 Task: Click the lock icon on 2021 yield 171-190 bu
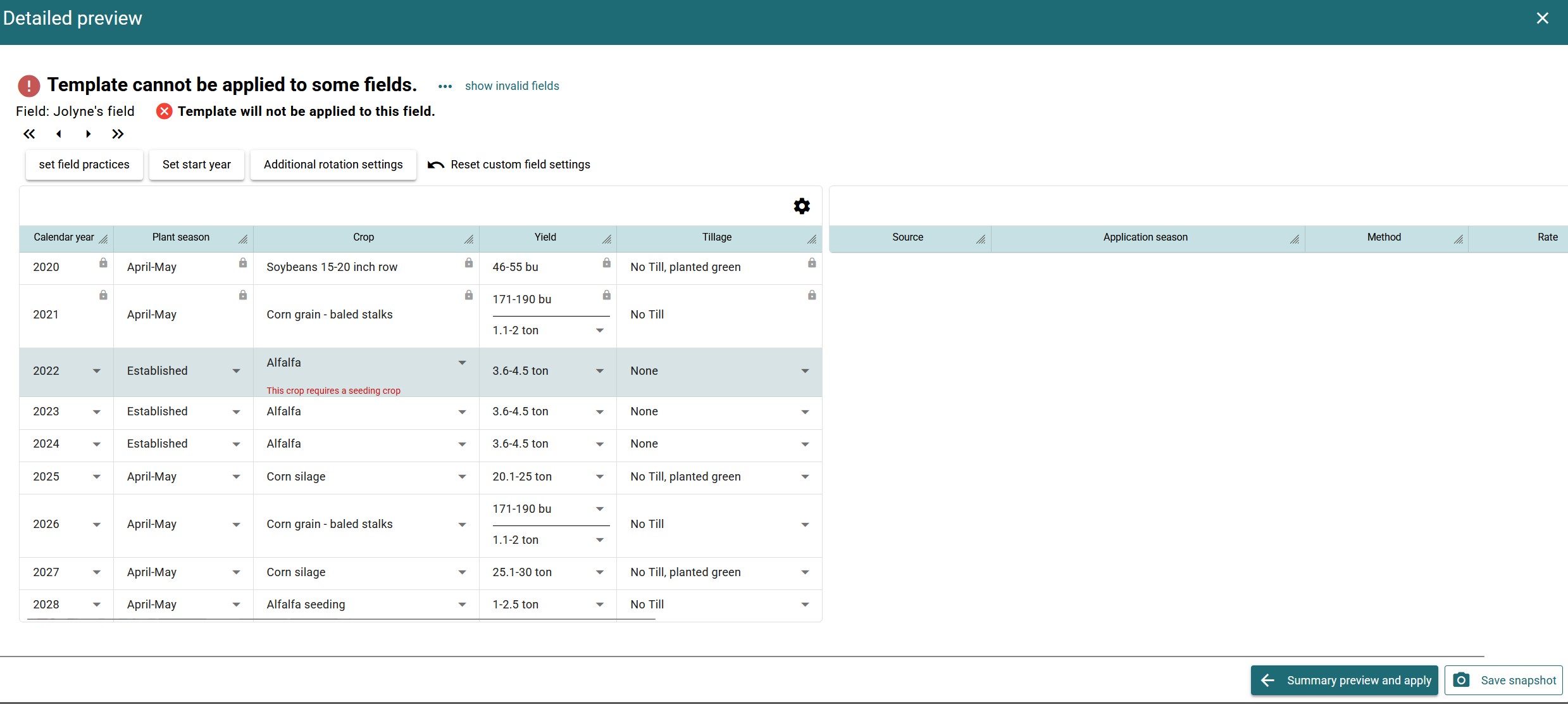pos(606,295)
